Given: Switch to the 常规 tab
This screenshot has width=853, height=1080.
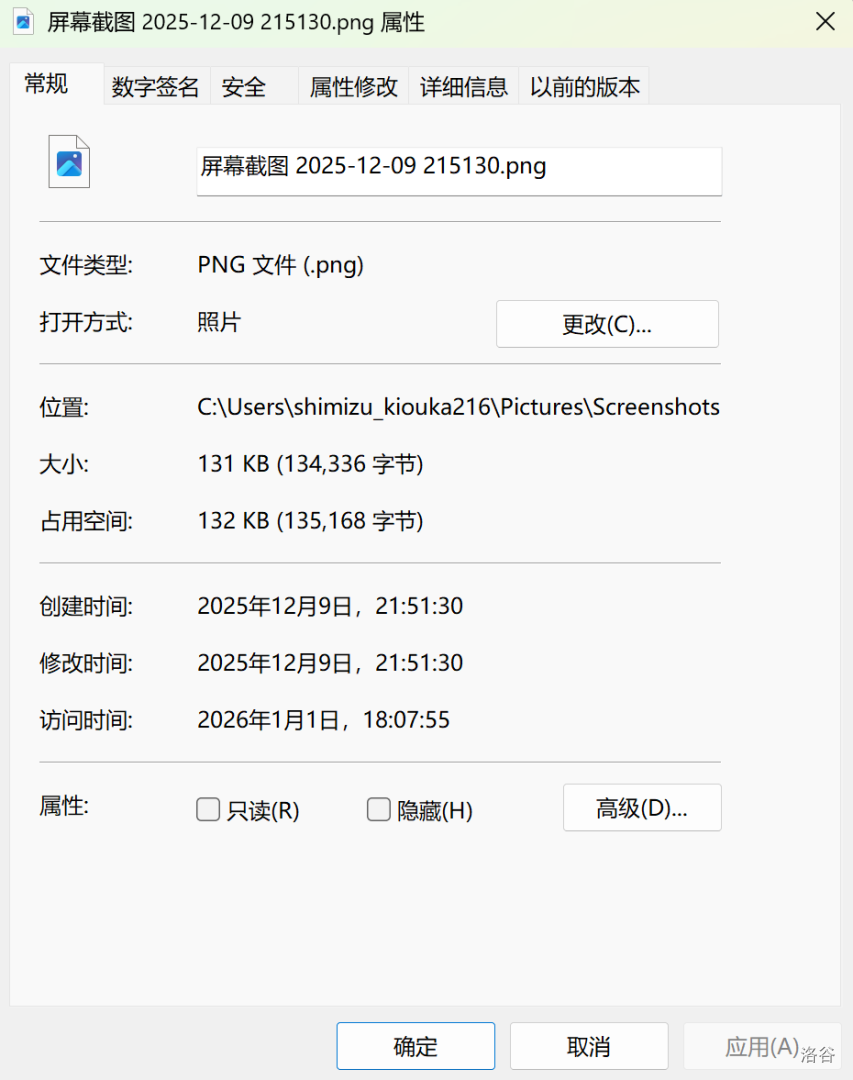Looking at the screenshot, I should tap(47, 85).
